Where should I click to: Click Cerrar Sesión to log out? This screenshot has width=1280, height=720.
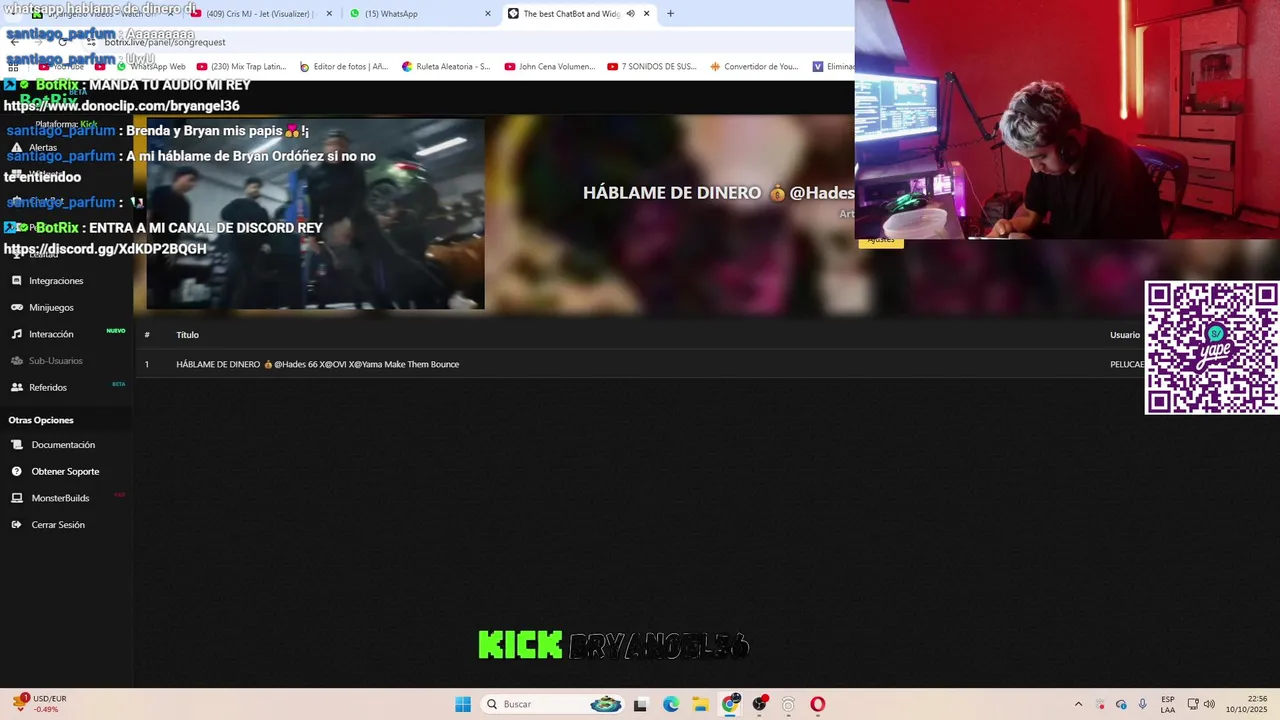click(58, 525)
